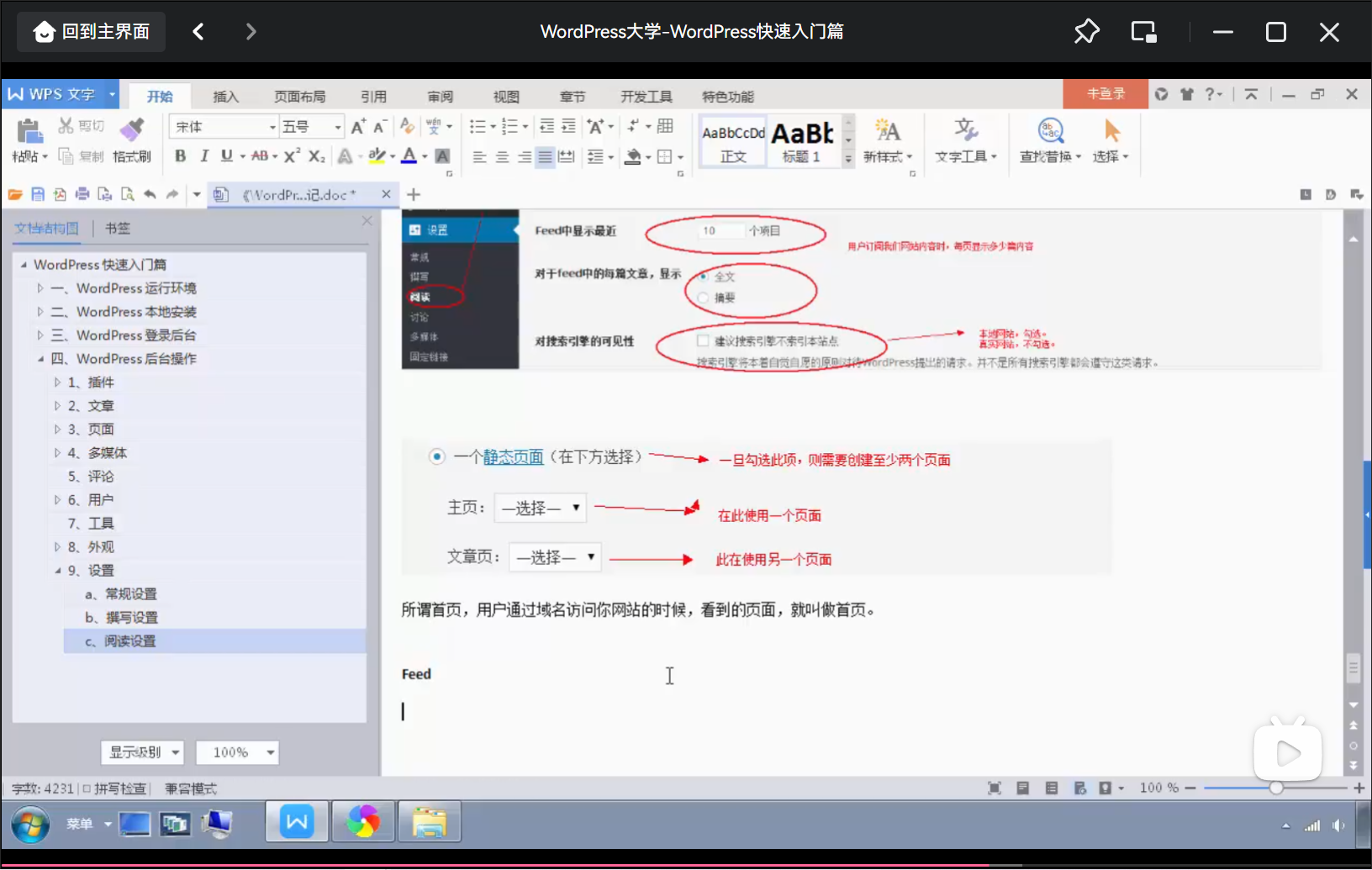Open the 页面布局 ribbon tab

pyautogui.click(x=299, y=97)
